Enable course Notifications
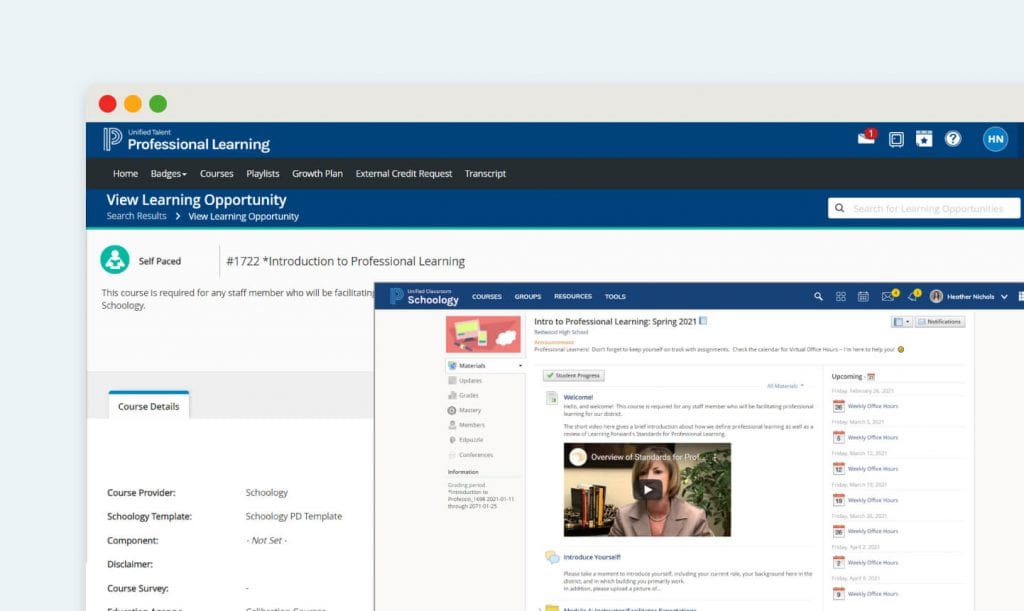Image resolution: width=1024 pixels, height=611 pixels. pos(941,321)
